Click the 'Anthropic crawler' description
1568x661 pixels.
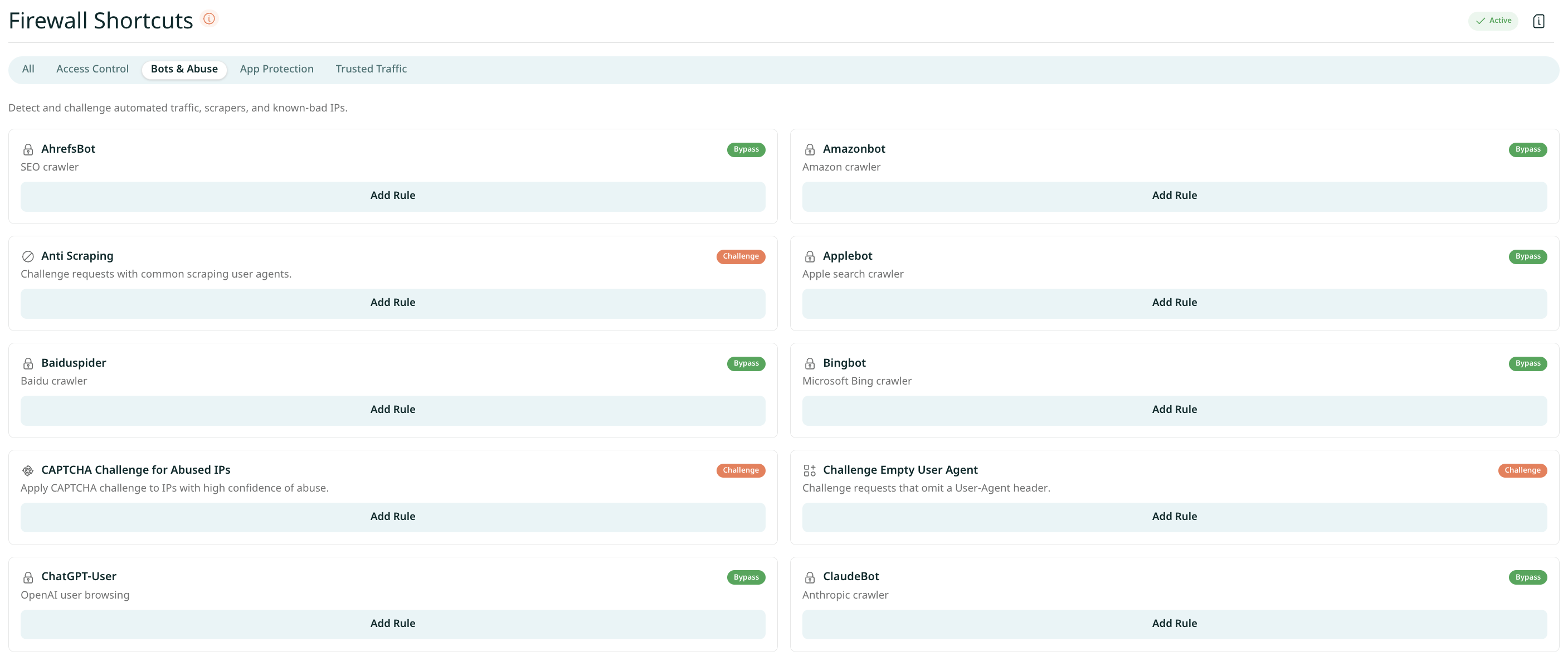(x=845, y=595)
